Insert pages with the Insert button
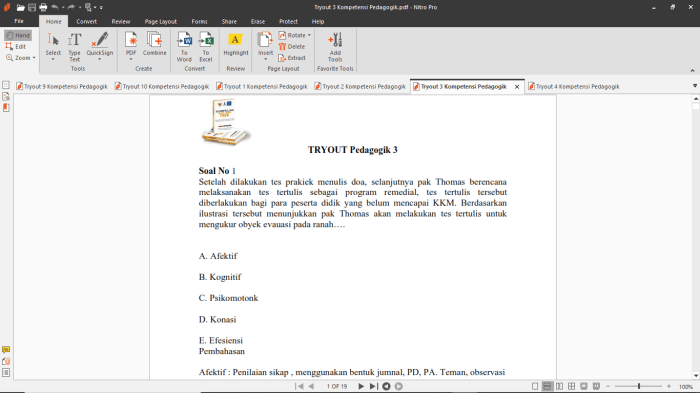 click(x=265, y=46)
